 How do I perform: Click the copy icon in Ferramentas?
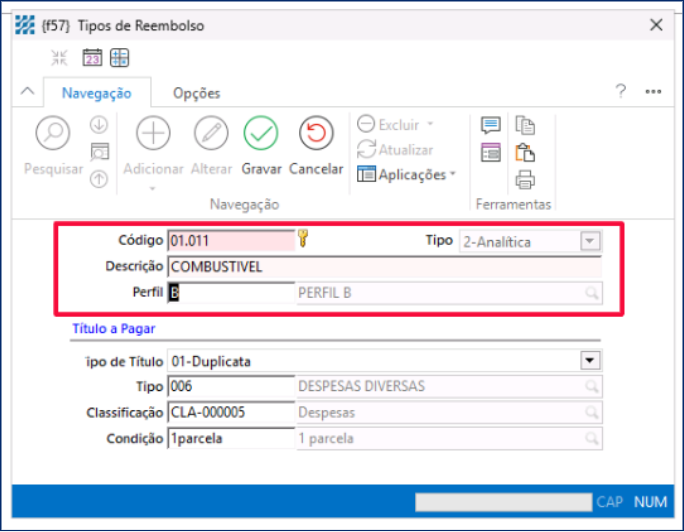[525, 125]
